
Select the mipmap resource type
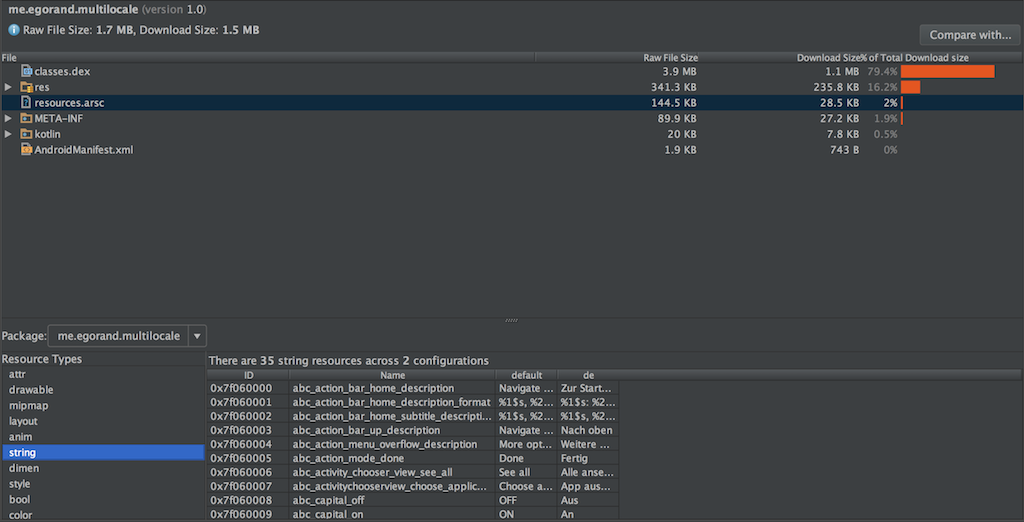[x=29, y=406]
